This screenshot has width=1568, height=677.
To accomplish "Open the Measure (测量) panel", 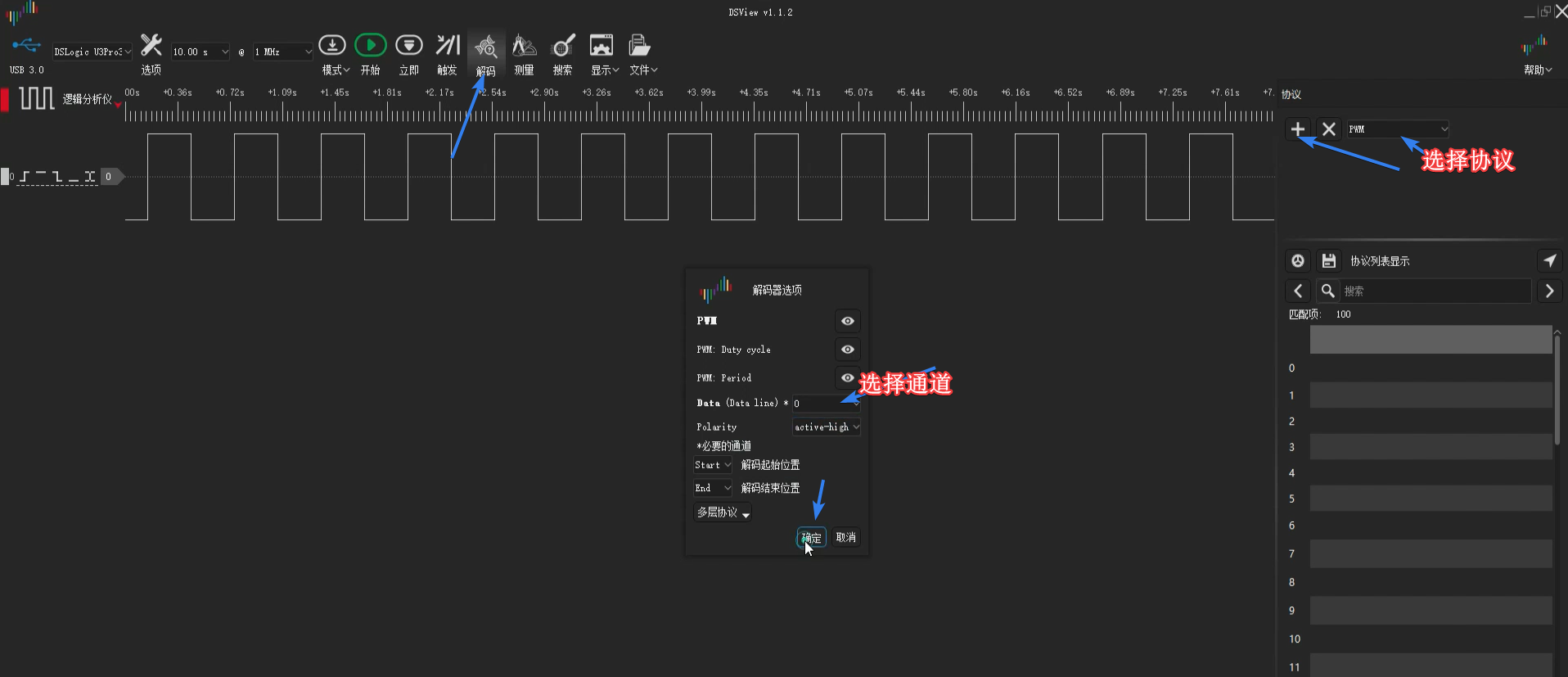I will coord(524,47).
